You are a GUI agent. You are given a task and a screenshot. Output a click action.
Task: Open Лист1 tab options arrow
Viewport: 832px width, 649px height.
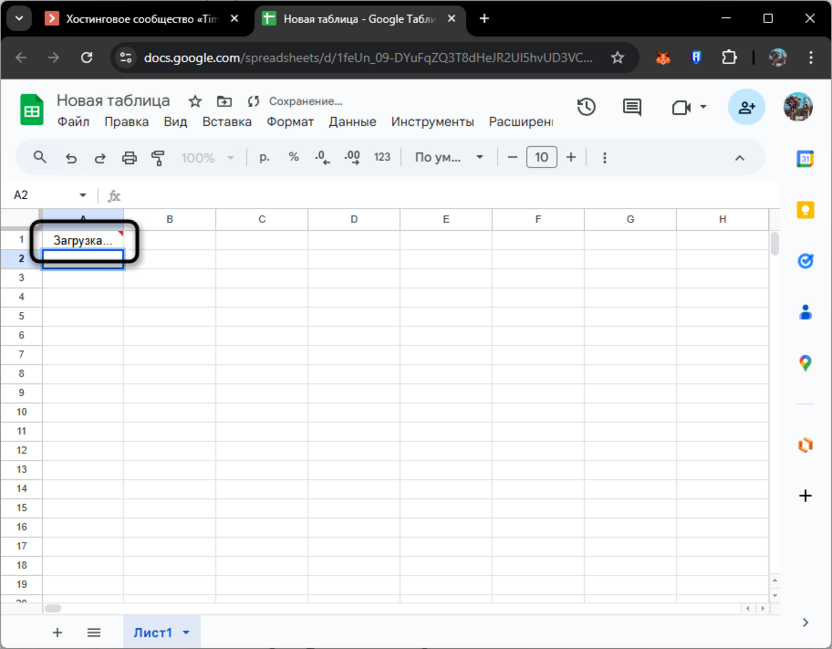(x=186, y=633)
